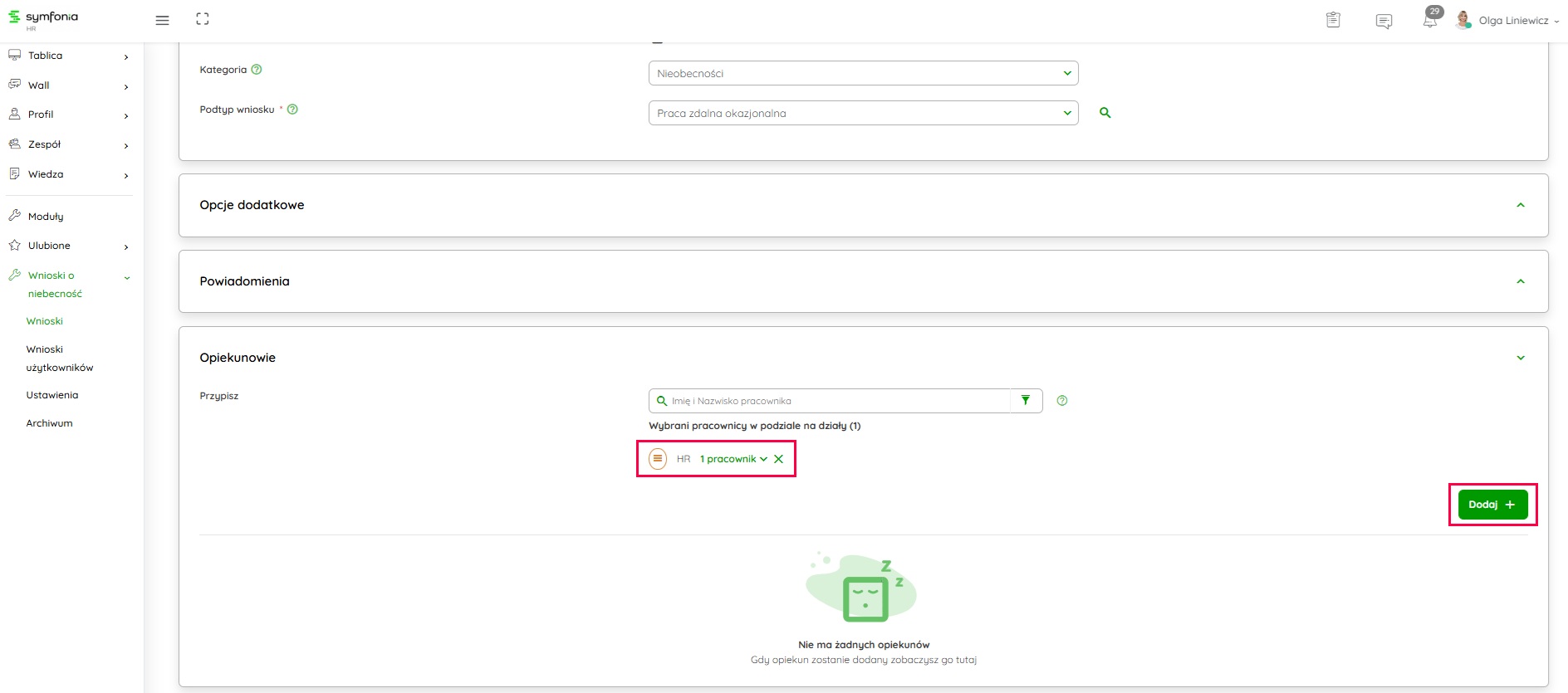
Task: Open notifications bell with 29 badge
Action: 1430,20
